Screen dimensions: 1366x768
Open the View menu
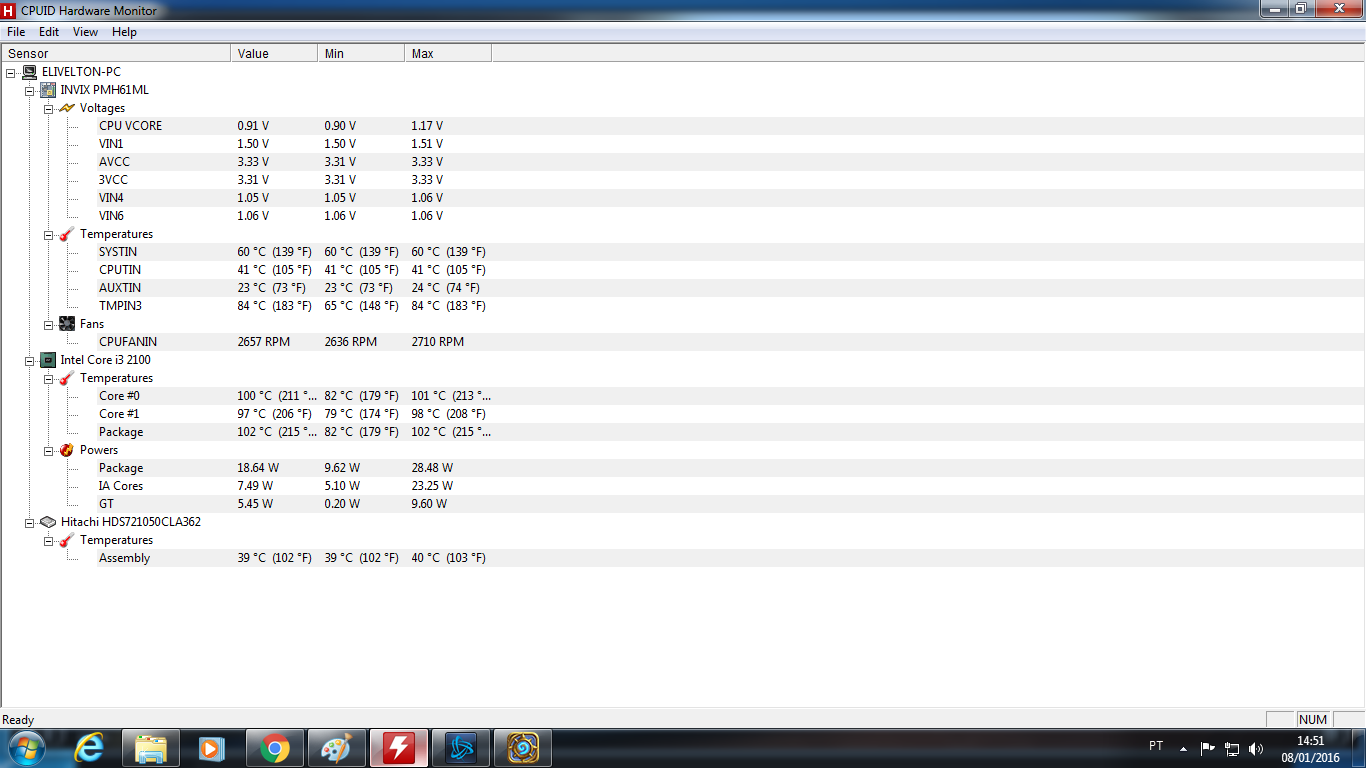pyautogui.click(x=85, y=32)
